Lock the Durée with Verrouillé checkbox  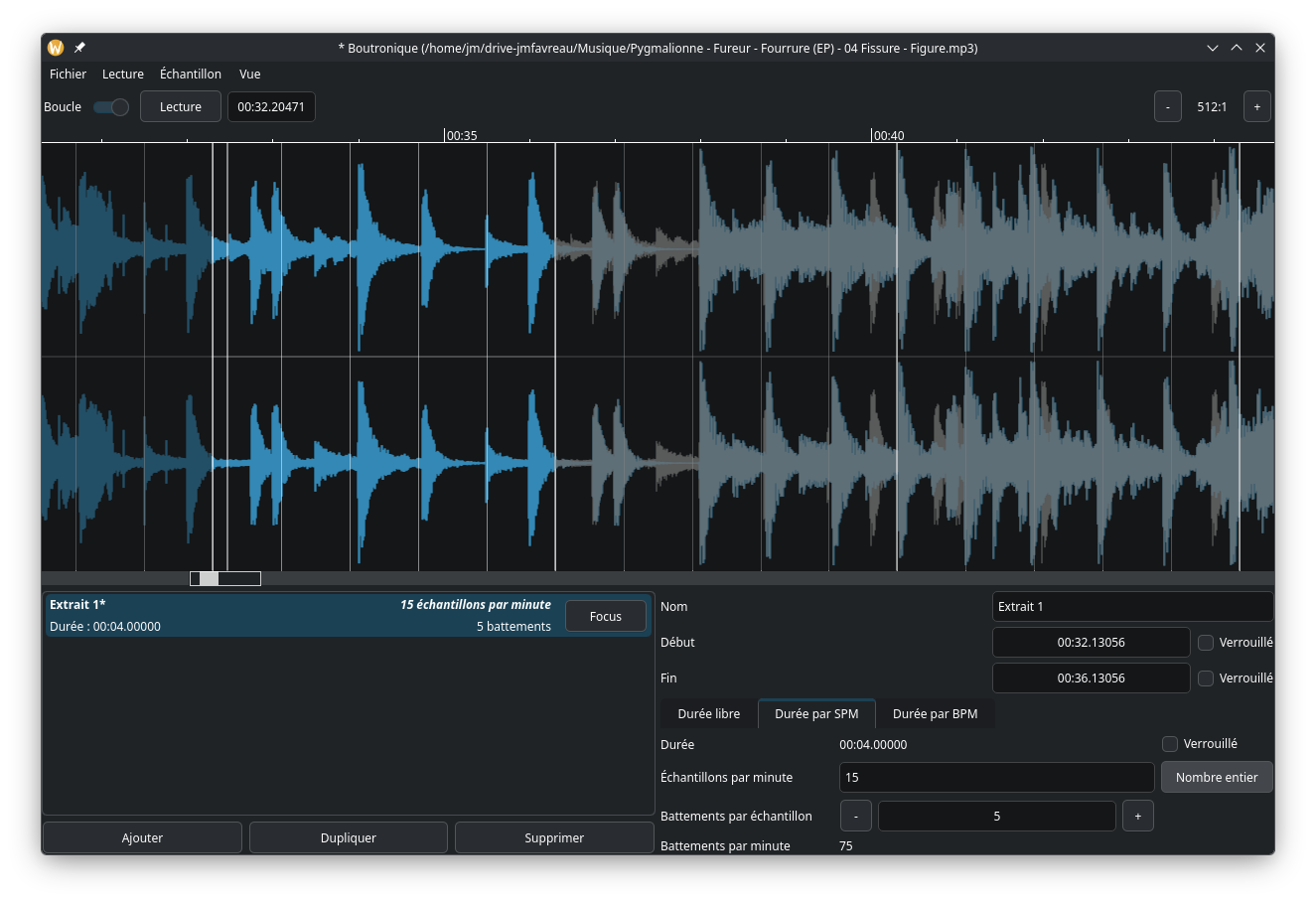tap(1170, 744)
